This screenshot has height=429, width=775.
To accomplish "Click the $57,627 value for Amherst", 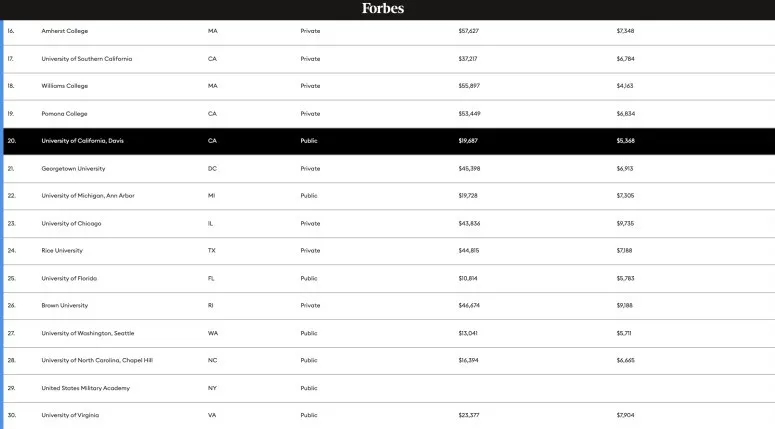I will 468,31.
